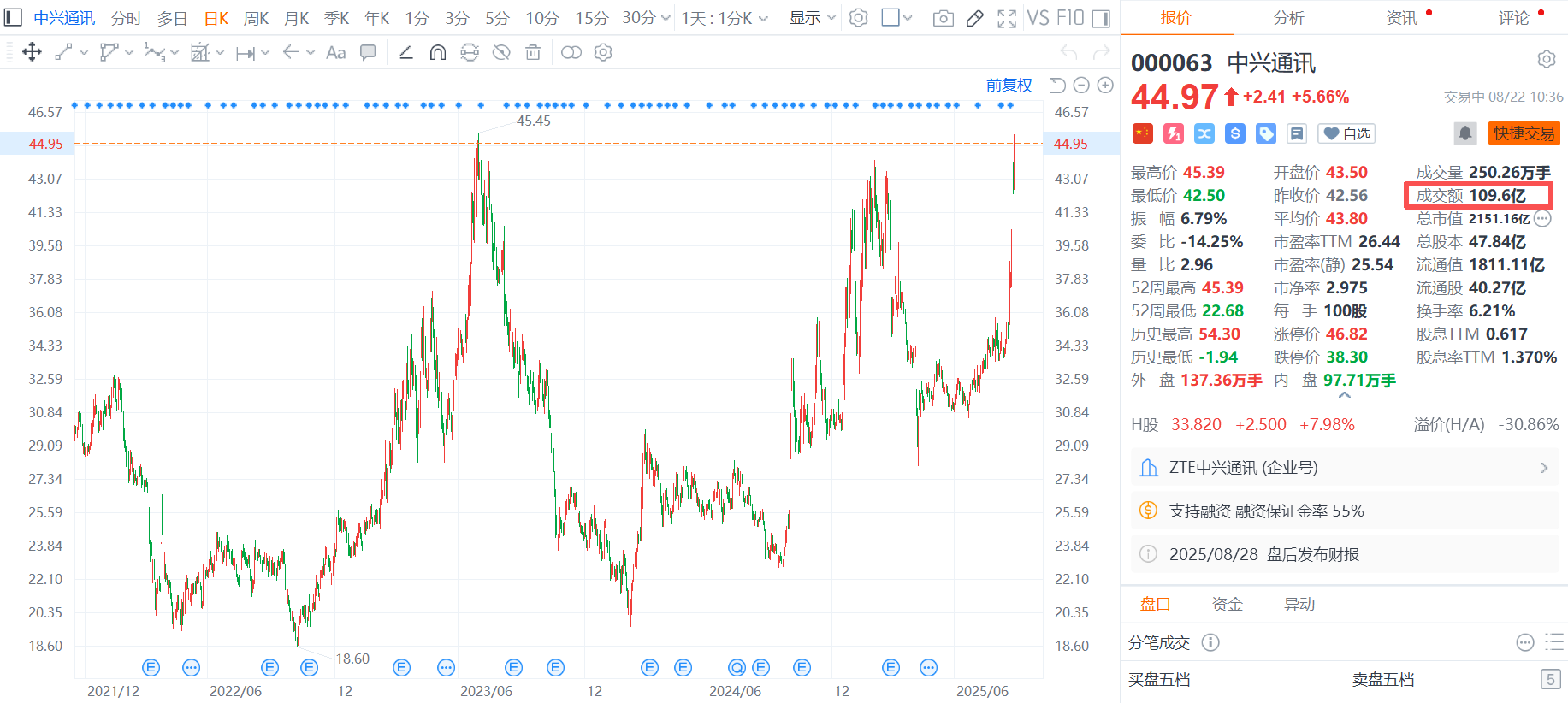Open the wave tool dropdown arrow
This screenshot has width=1568, height=703.
(175, 53)
